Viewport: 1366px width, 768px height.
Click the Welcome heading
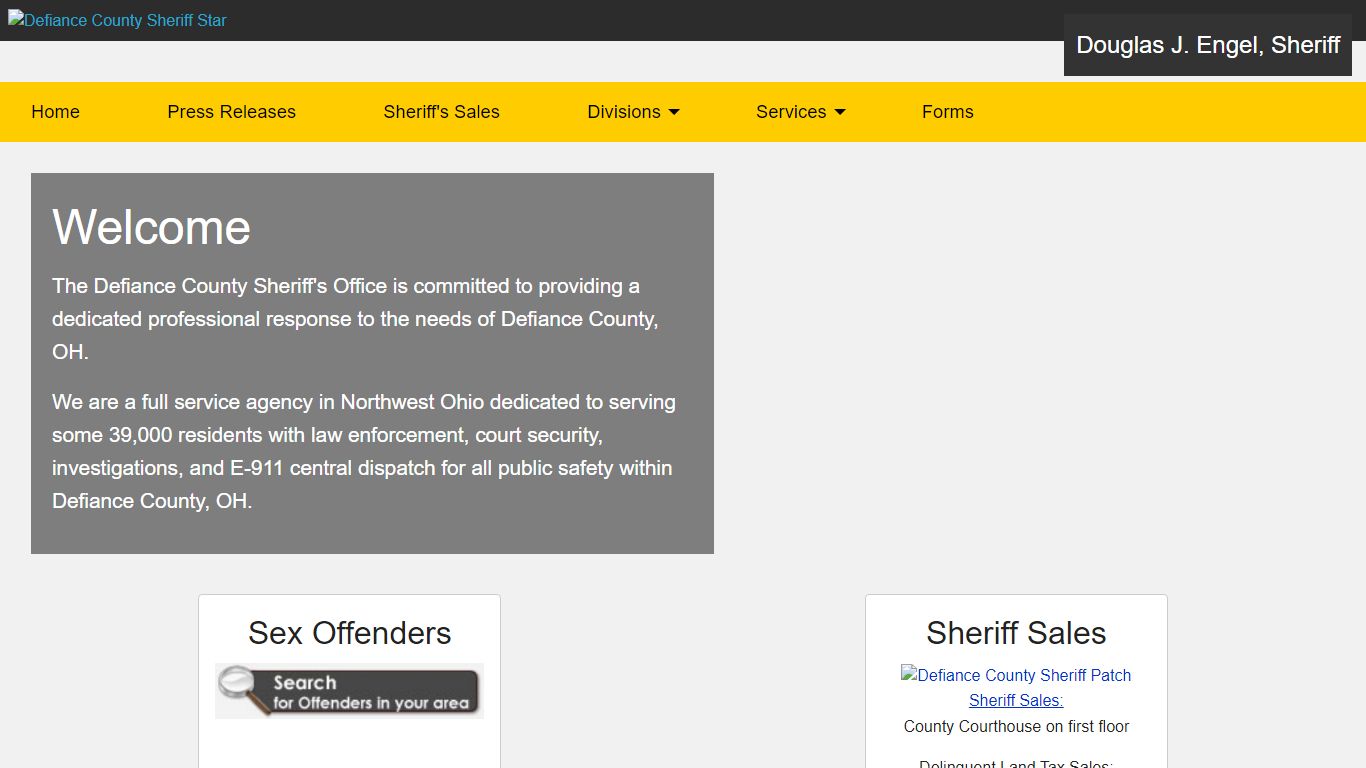(151, 227)
